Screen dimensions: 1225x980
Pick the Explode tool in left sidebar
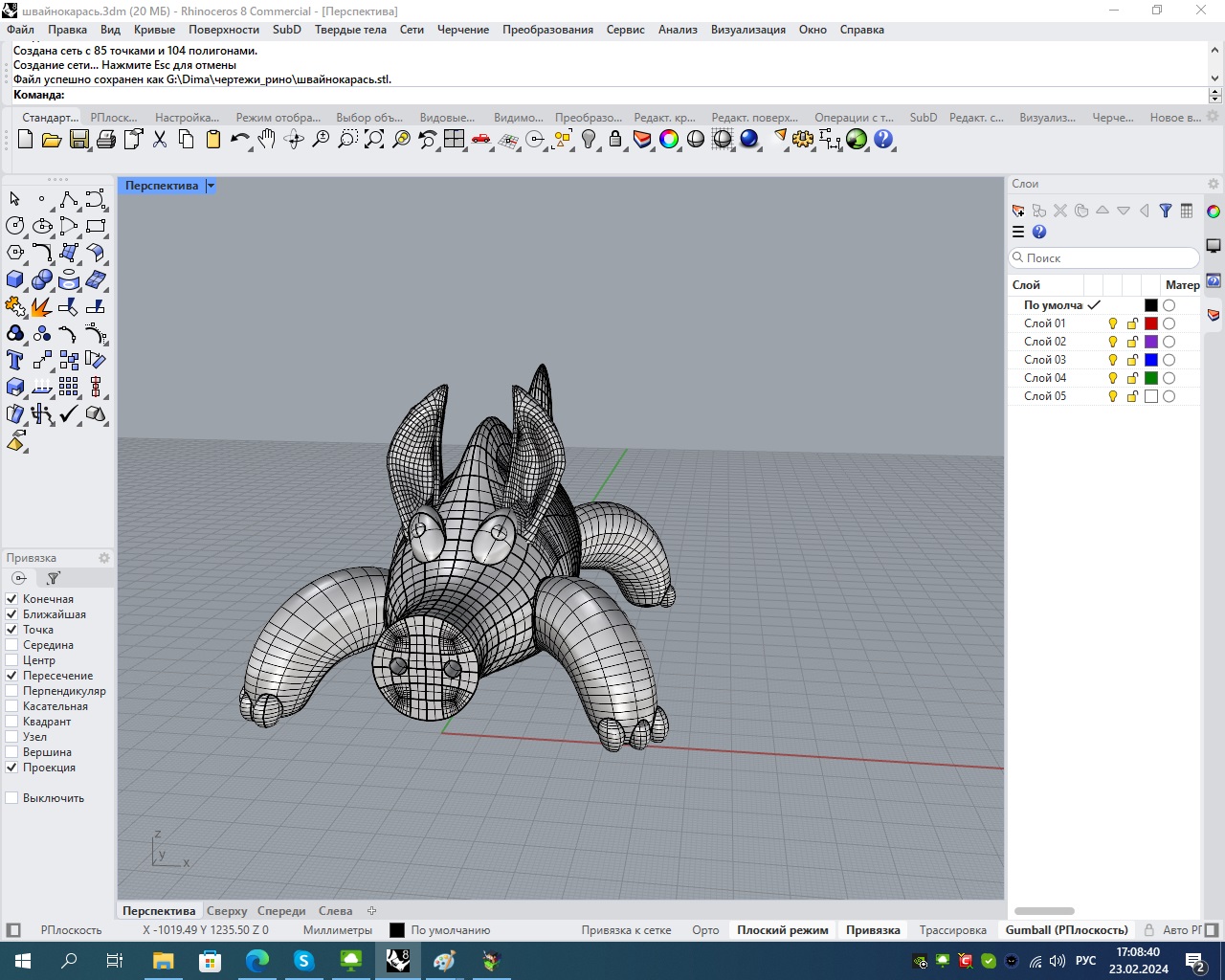(41, 307)
